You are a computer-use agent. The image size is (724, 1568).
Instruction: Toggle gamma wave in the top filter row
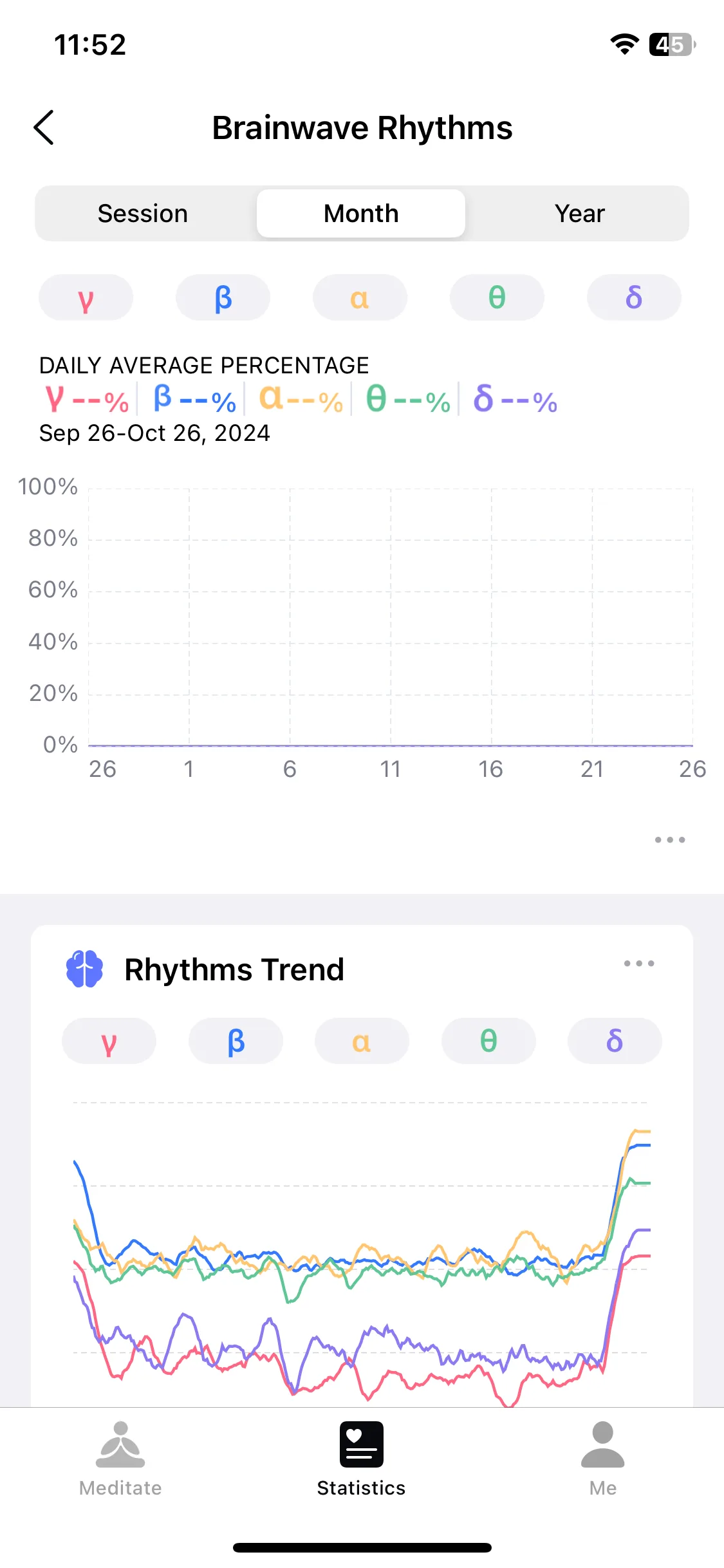86,297
